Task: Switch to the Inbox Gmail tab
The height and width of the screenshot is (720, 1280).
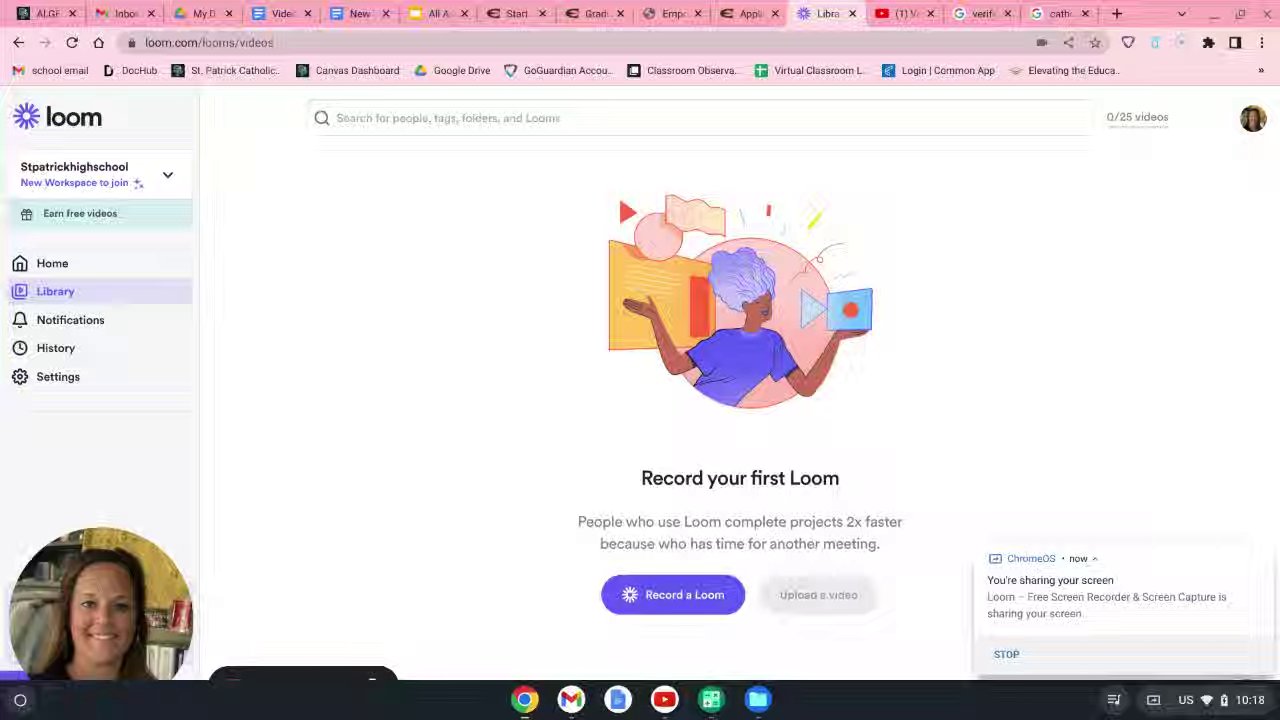Action: [x=125, y=14]
